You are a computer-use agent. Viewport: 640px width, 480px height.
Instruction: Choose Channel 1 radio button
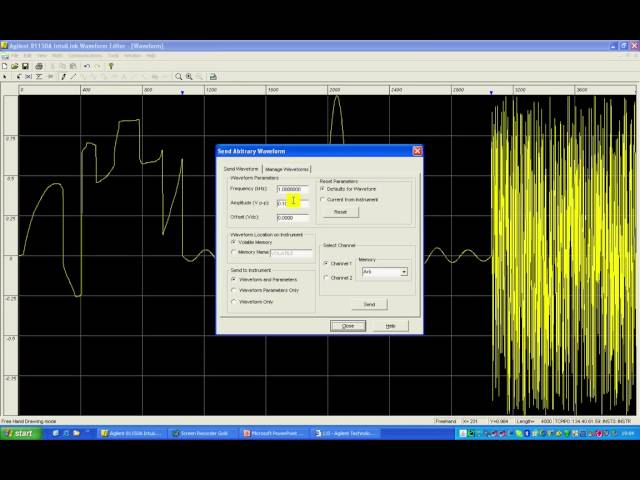click(326, 264)
